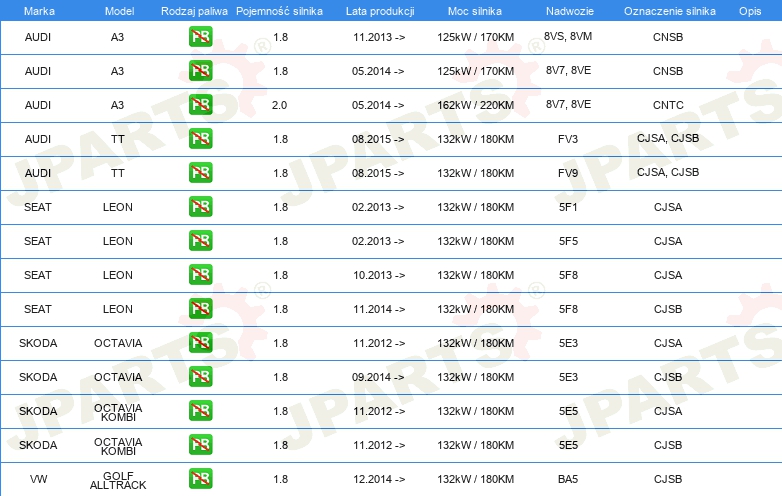Click the fuel icon in the Audi A3 1.8 05.2014 row
This screenshot has height=496, width=782.
(x=200, y=71)
